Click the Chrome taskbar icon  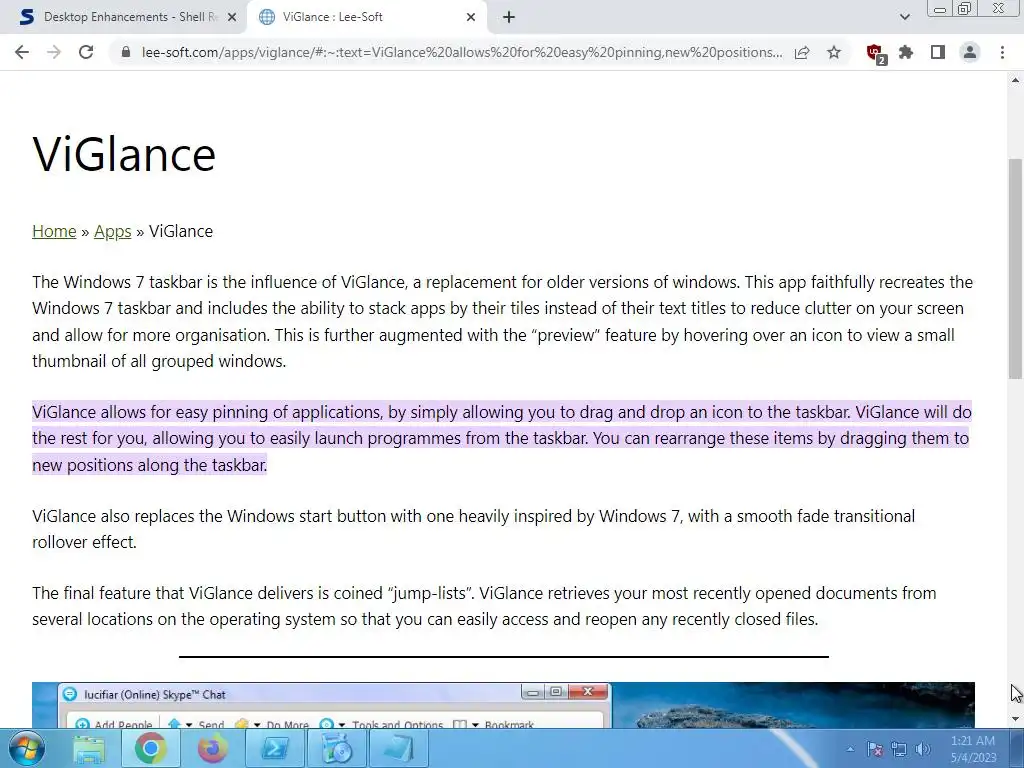pos(151,749)
